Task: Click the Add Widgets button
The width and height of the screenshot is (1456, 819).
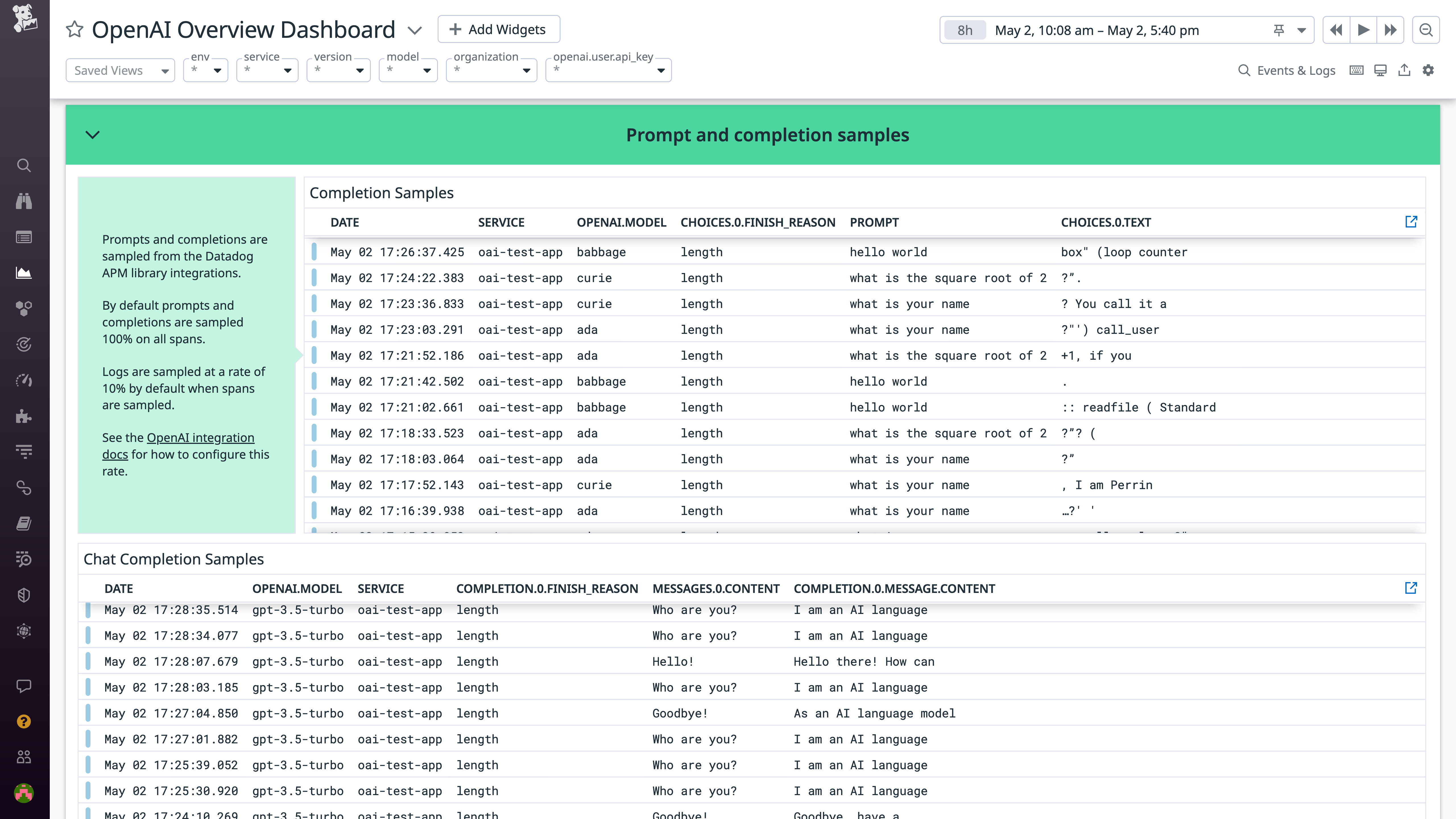Action: tap(499, 29)
